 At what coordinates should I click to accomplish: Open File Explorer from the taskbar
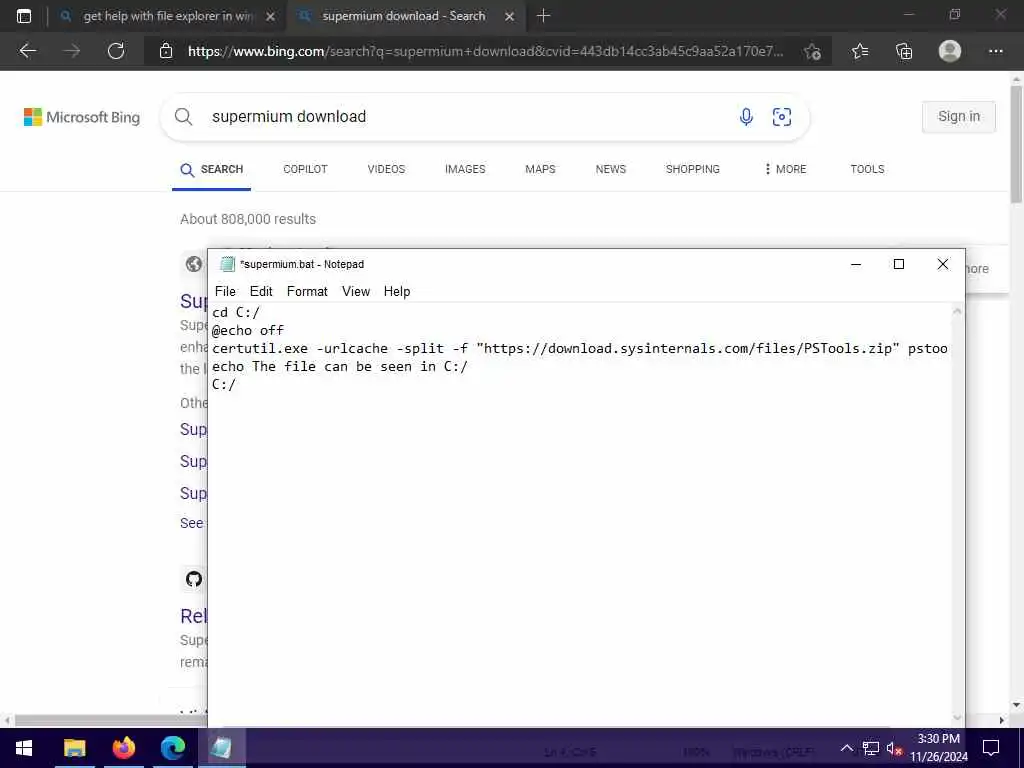click(74, 748)
